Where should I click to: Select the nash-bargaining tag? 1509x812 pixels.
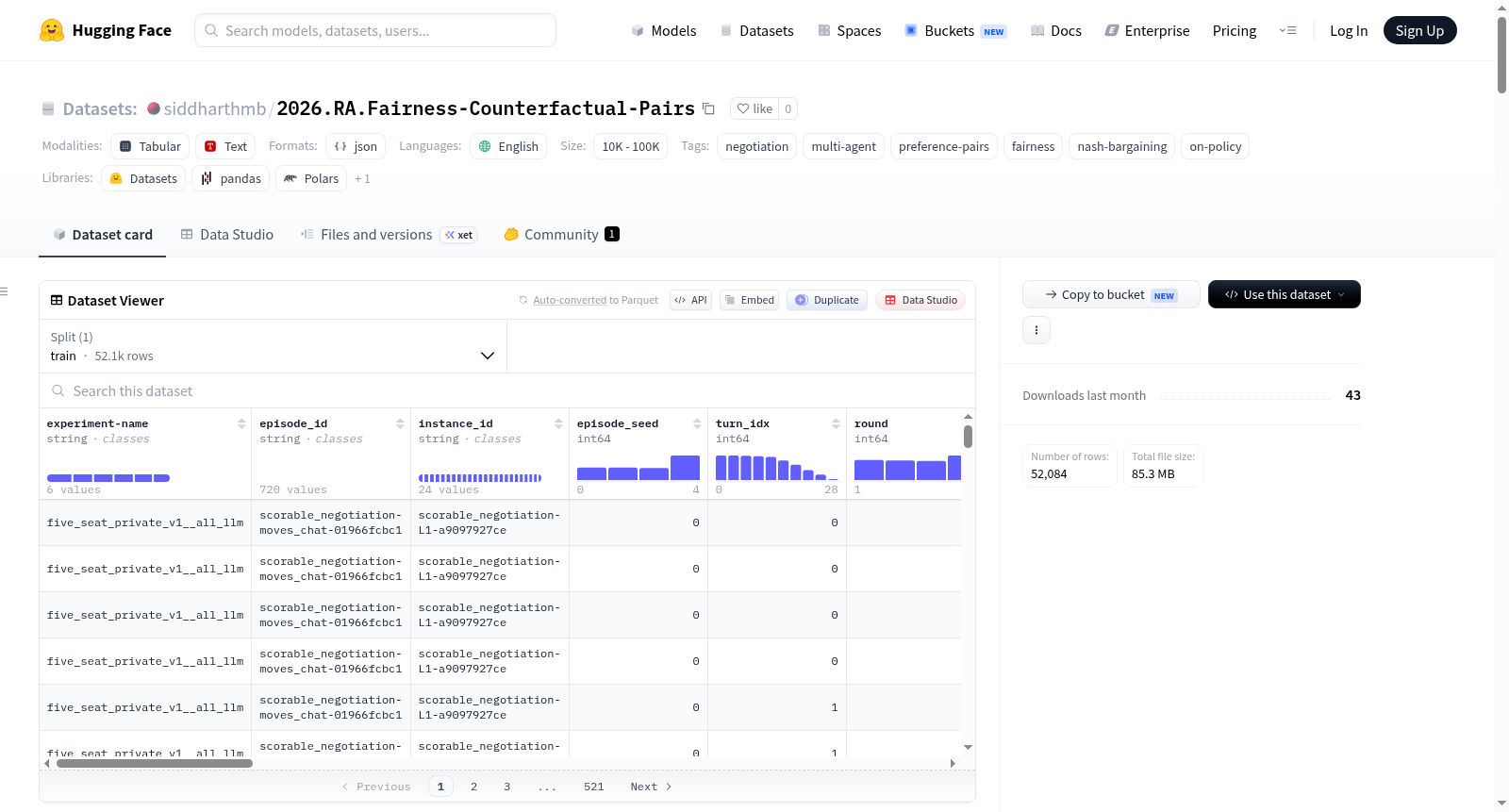(1122, 146)
